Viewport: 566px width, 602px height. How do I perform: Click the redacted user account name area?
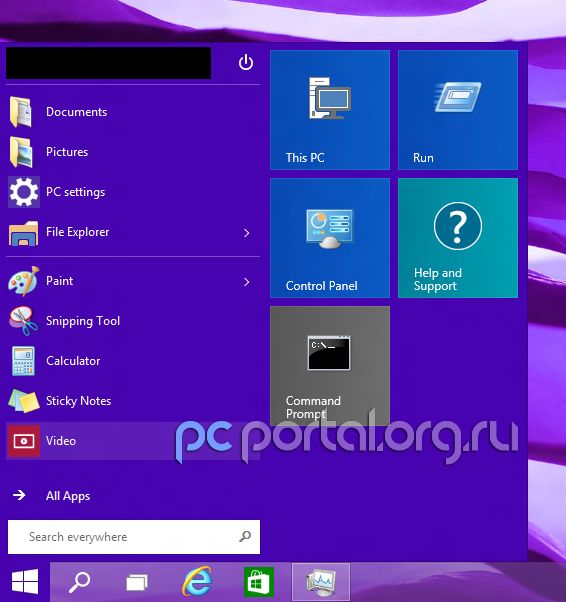(x=108, y=63)
